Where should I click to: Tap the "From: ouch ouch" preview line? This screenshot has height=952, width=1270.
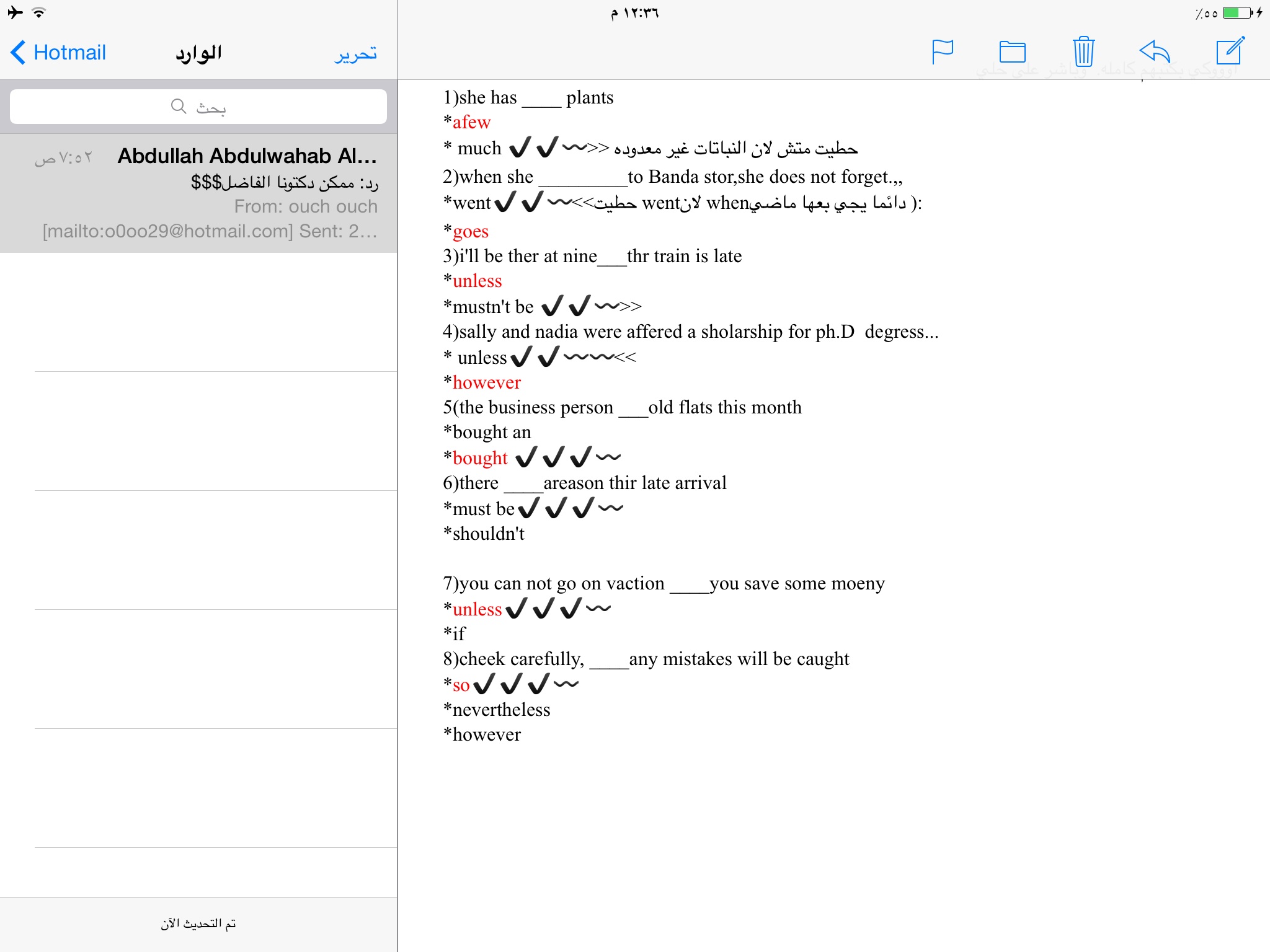click(306, 206)
